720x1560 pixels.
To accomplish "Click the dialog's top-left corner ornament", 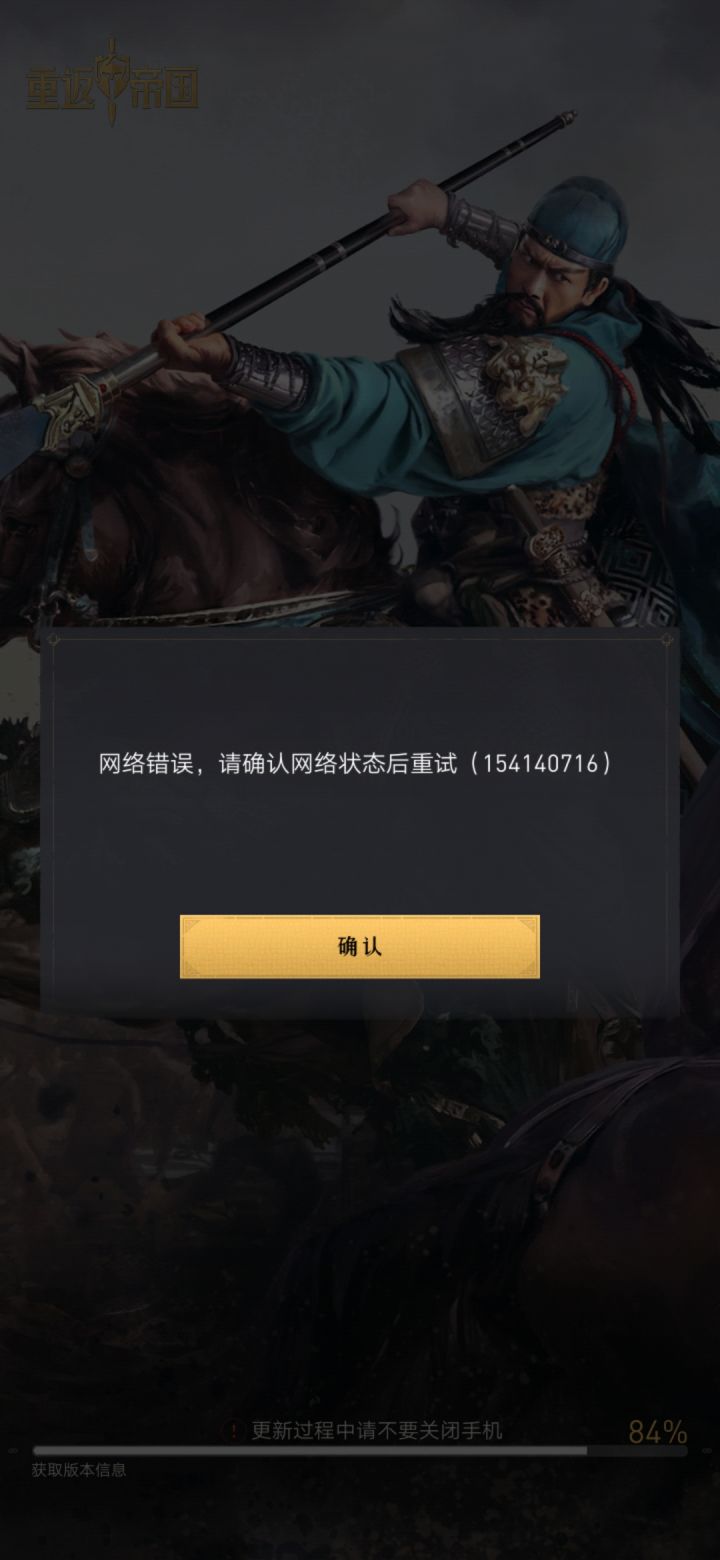I will point(53,640).
